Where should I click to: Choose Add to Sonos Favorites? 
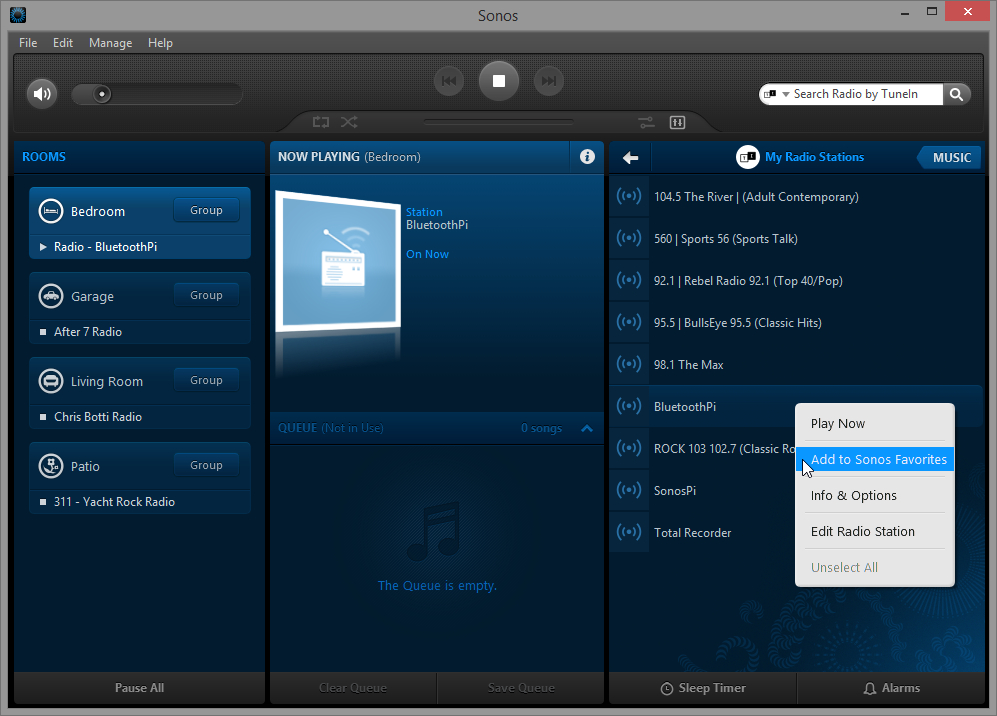874,459
